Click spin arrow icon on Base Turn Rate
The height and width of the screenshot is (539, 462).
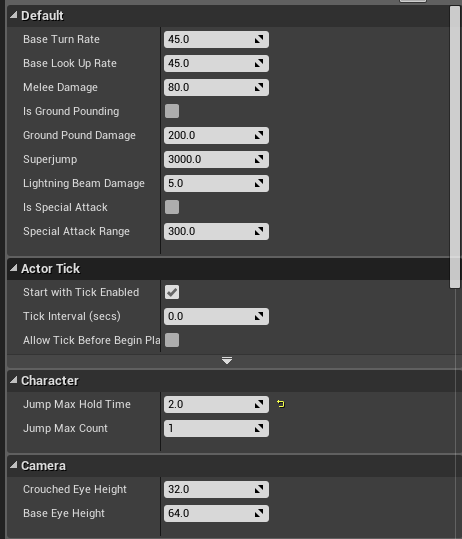coord(259,39)
